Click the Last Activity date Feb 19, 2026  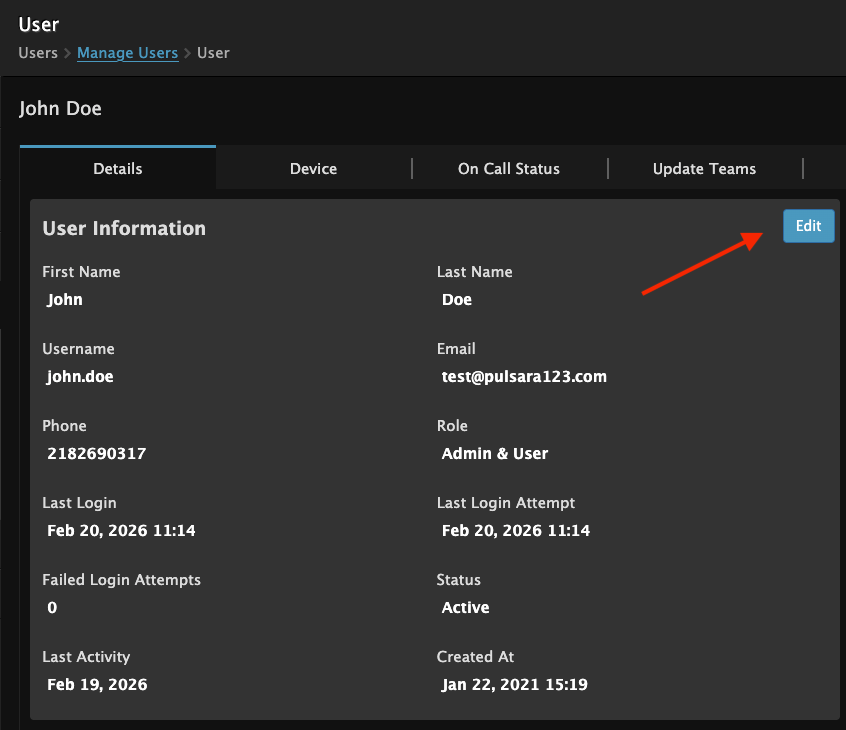coord(97,685)
